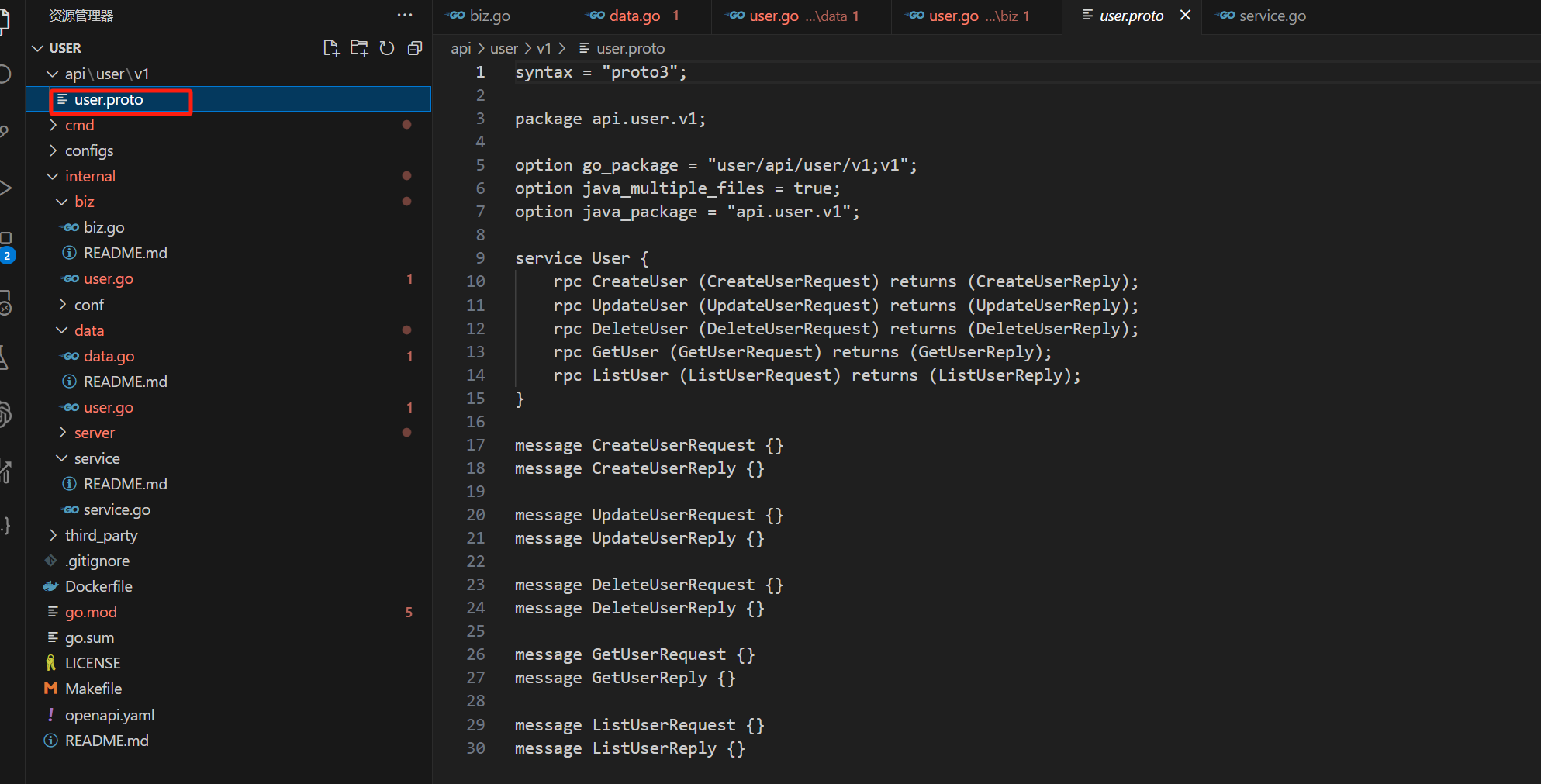Image resolution: width=1541 pixels, height=784 pixels.
Task: Click 'message ListUserReply {}' line
Action: (x=630, y=748)
